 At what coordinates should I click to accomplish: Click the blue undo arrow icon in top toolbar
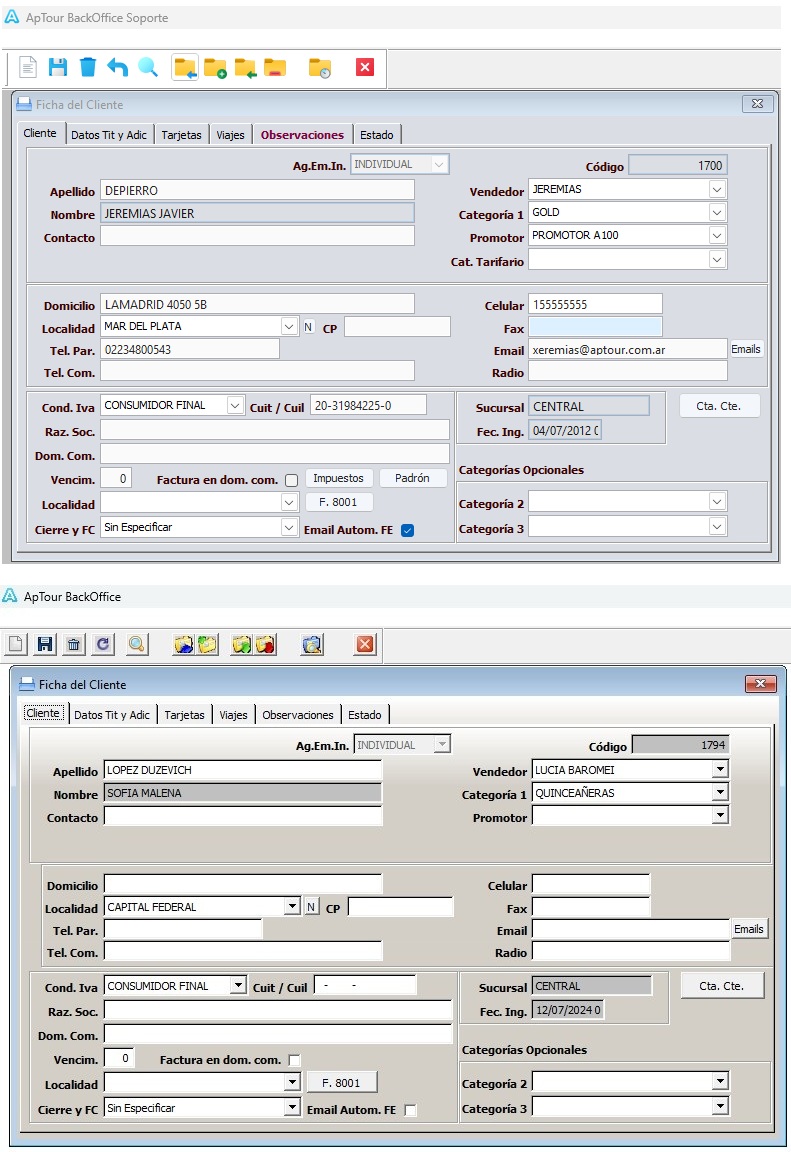point(118,68)
